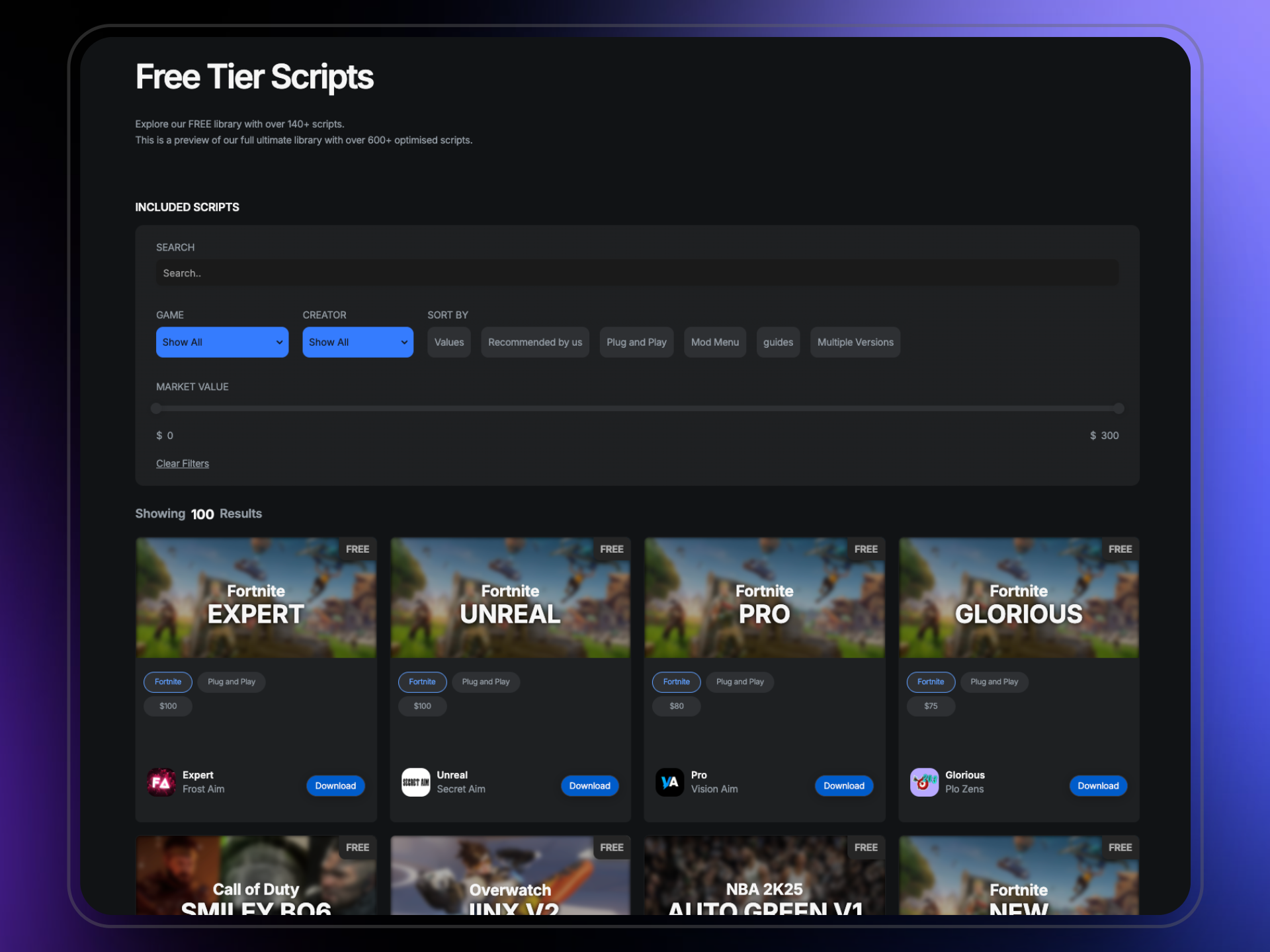Open the Fortnite UNREAL thumbnail
The height and width of the screenshot is (952, 1270).
pos(510,598)
